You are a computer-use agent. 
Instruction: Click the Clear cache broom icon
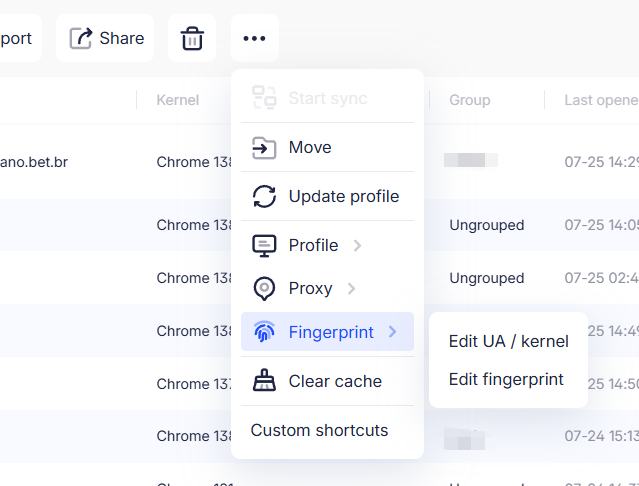tap(264, 381)
